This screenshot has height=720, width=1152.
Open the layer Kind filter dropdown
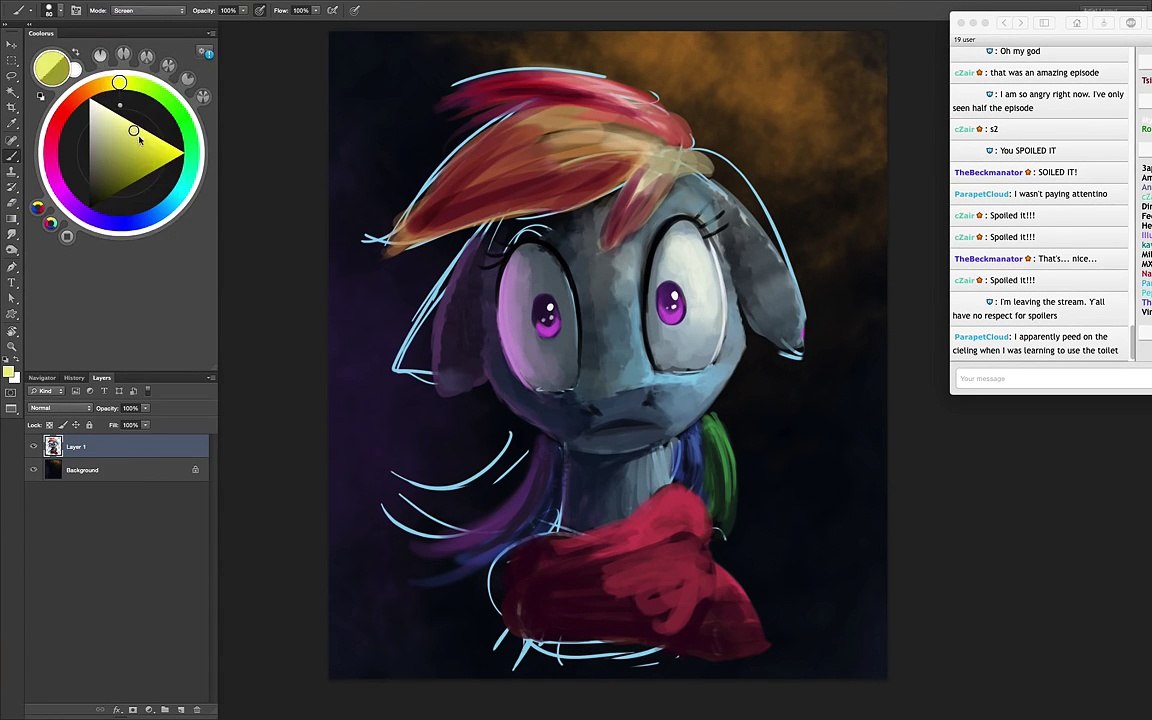47,391
